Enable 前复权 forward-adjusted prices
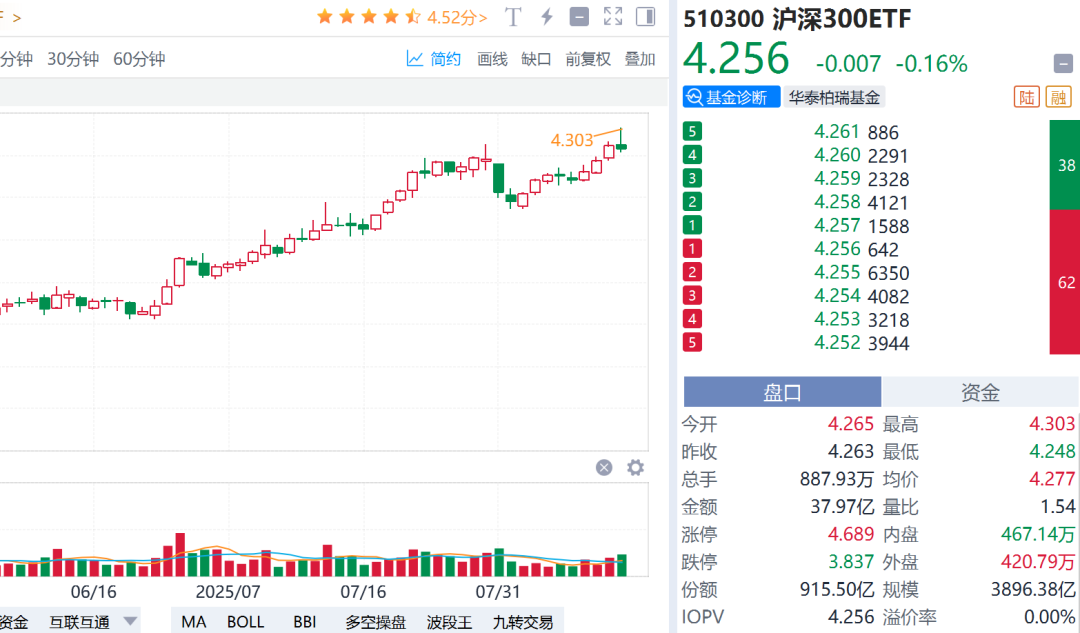Screen dimensions: 1080x633 pos(588,59)
